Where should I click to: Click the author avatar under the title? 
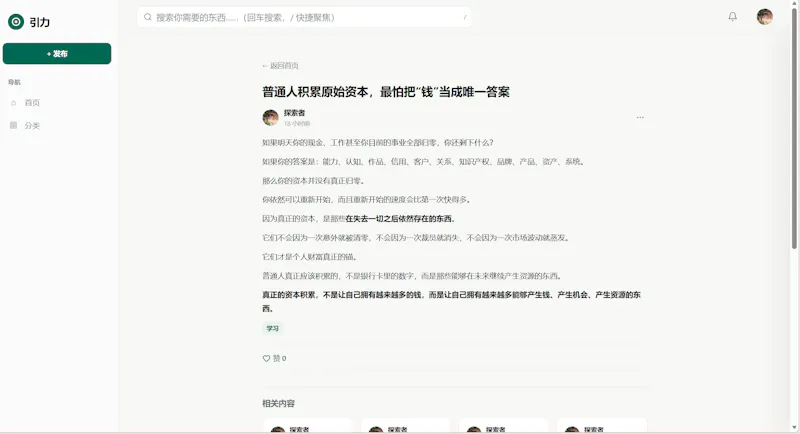coord(270,117)
